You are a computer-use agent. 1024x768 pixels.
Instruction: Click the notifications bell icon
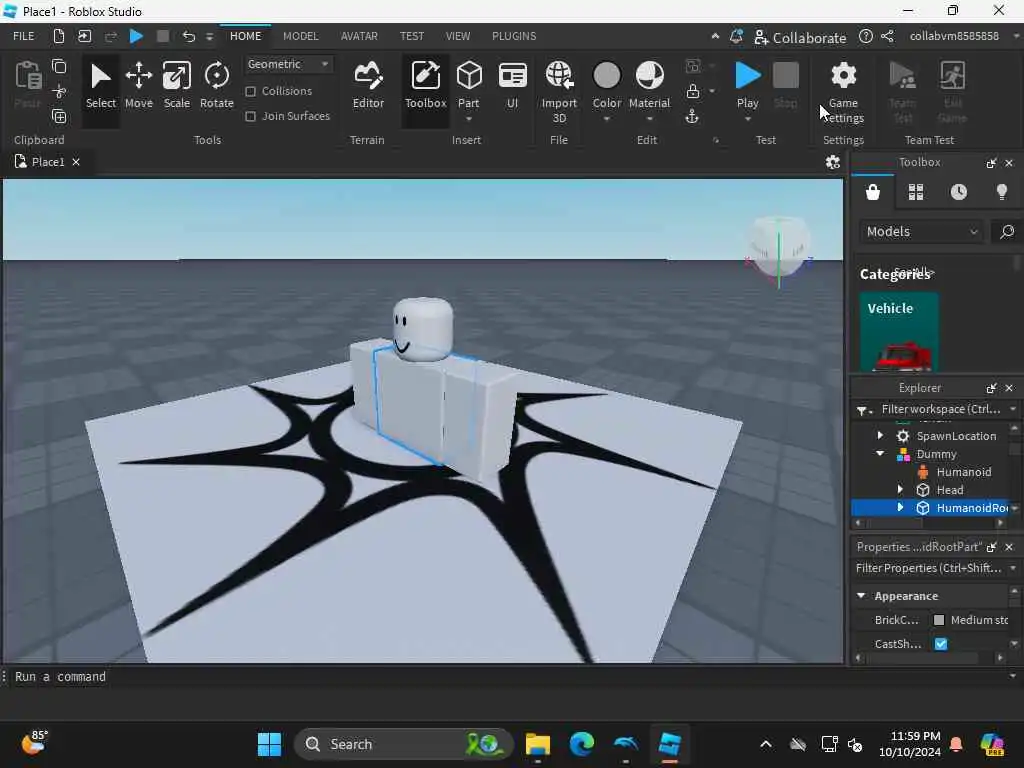pyautogui.click(x=736, y=37)
